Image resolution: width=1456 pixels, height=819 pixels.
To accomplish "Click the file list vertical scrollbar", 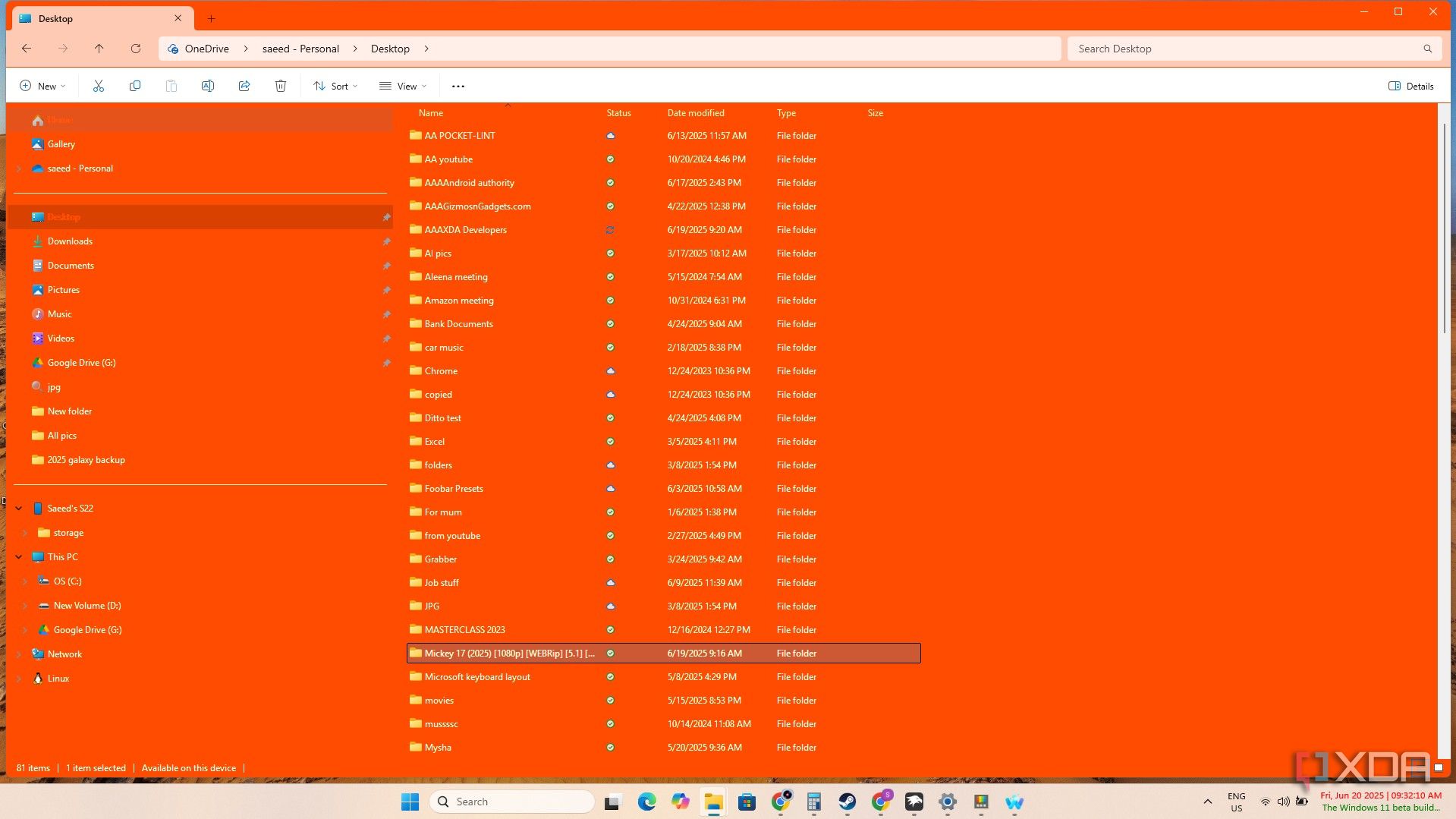I will pyautogui.click(x=1444, y=228).
